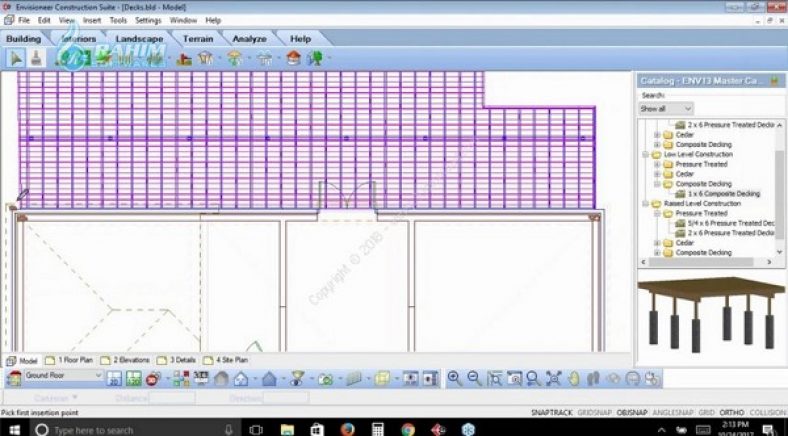This screenshot has width=788, height=436.
Task: Click the deck 3D preview thumbnail
Action: tap(711, 314)
